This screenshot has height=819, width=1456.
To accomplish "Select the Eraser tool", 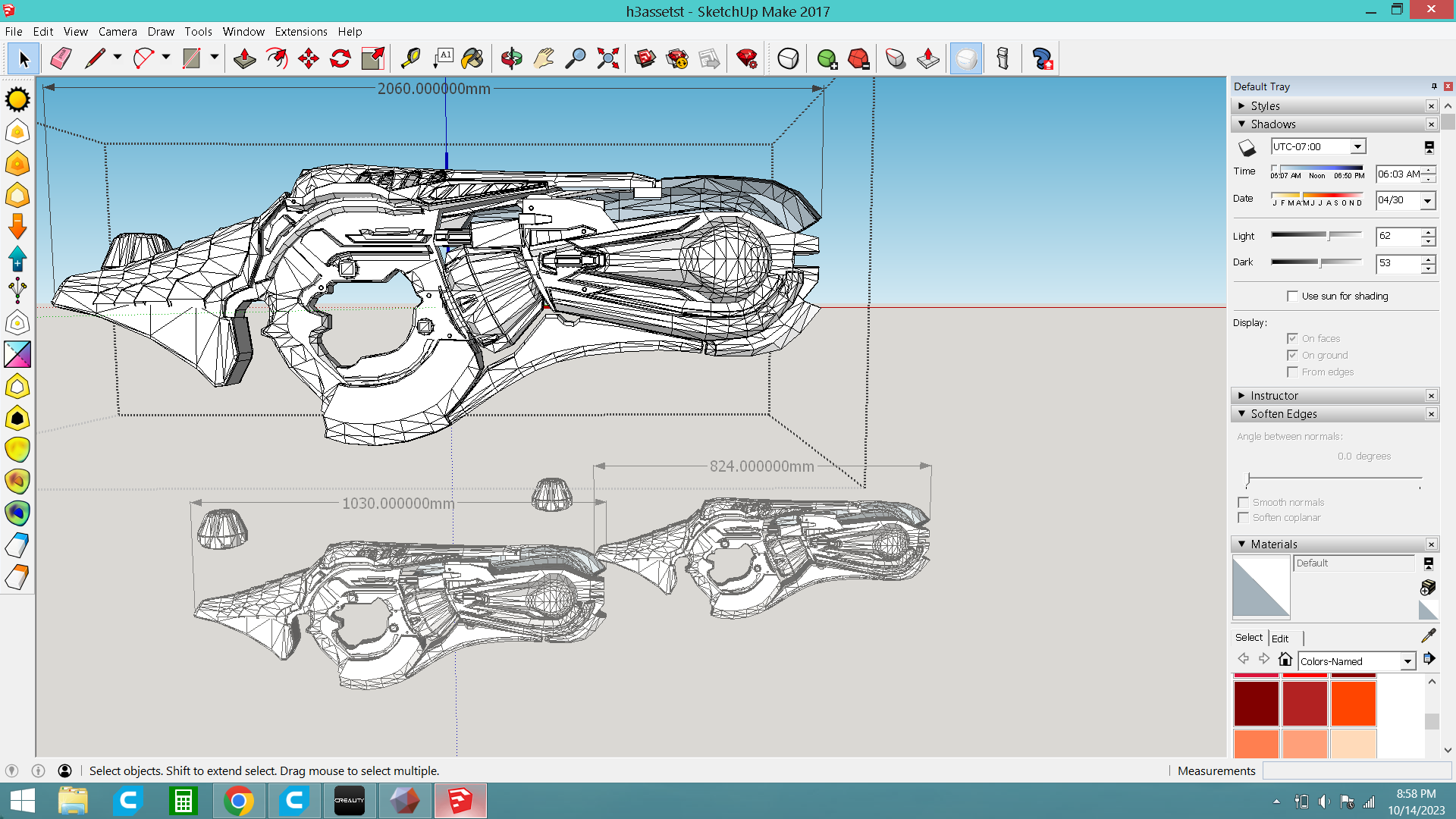I will tap(61, 58).
